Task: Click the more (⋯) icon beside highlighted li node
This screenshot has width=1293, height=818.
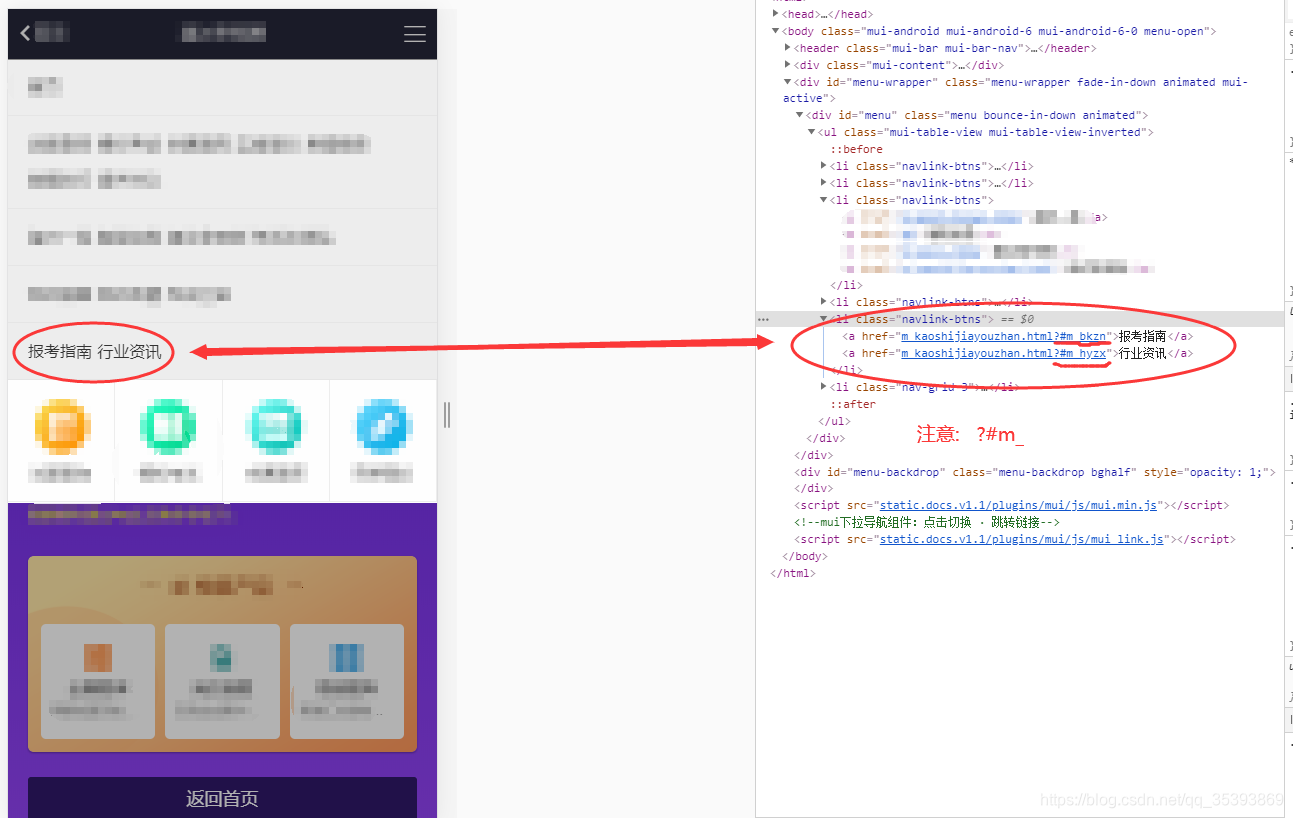Action: 764,318
